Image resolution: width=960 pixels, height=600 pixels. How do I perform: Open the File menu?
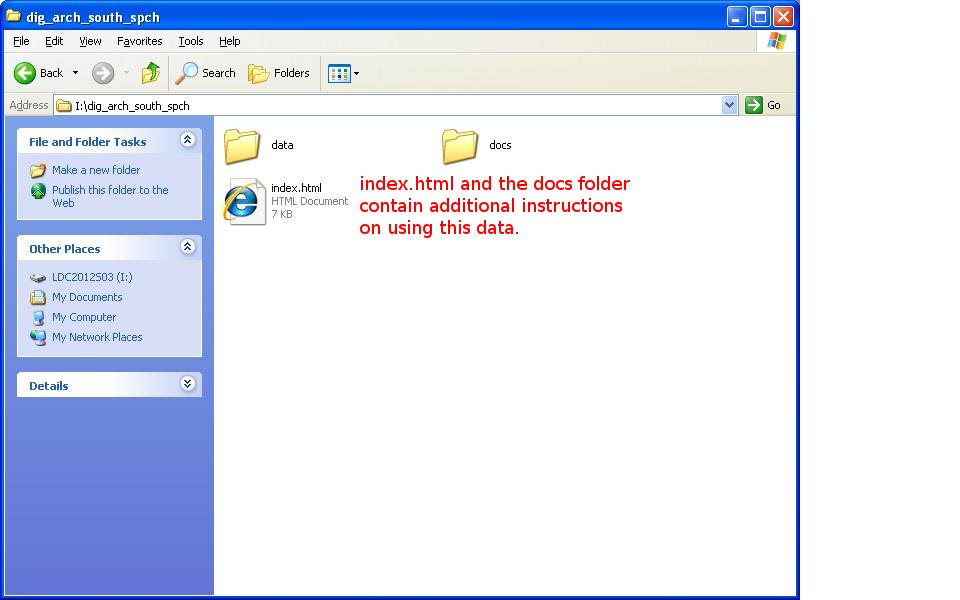21,41
